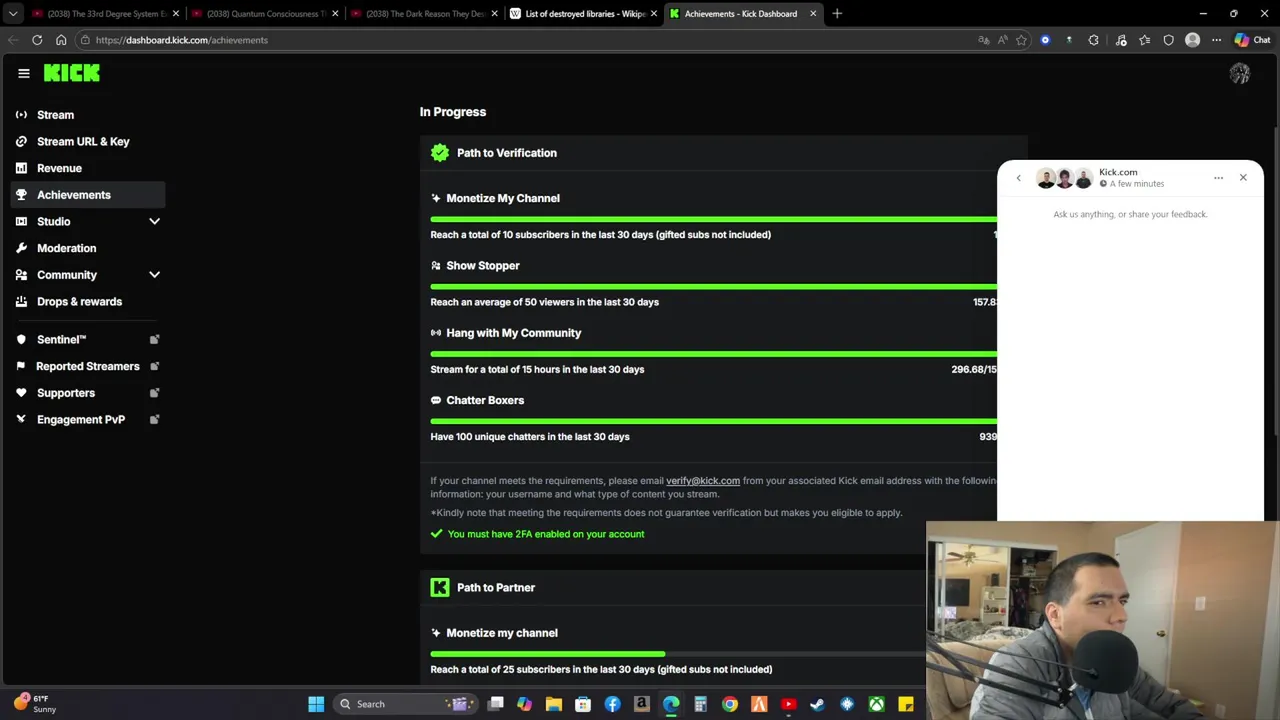Go back in the Kick.com chat widget
The image size is (1280, 720).
click(1019, 178)
